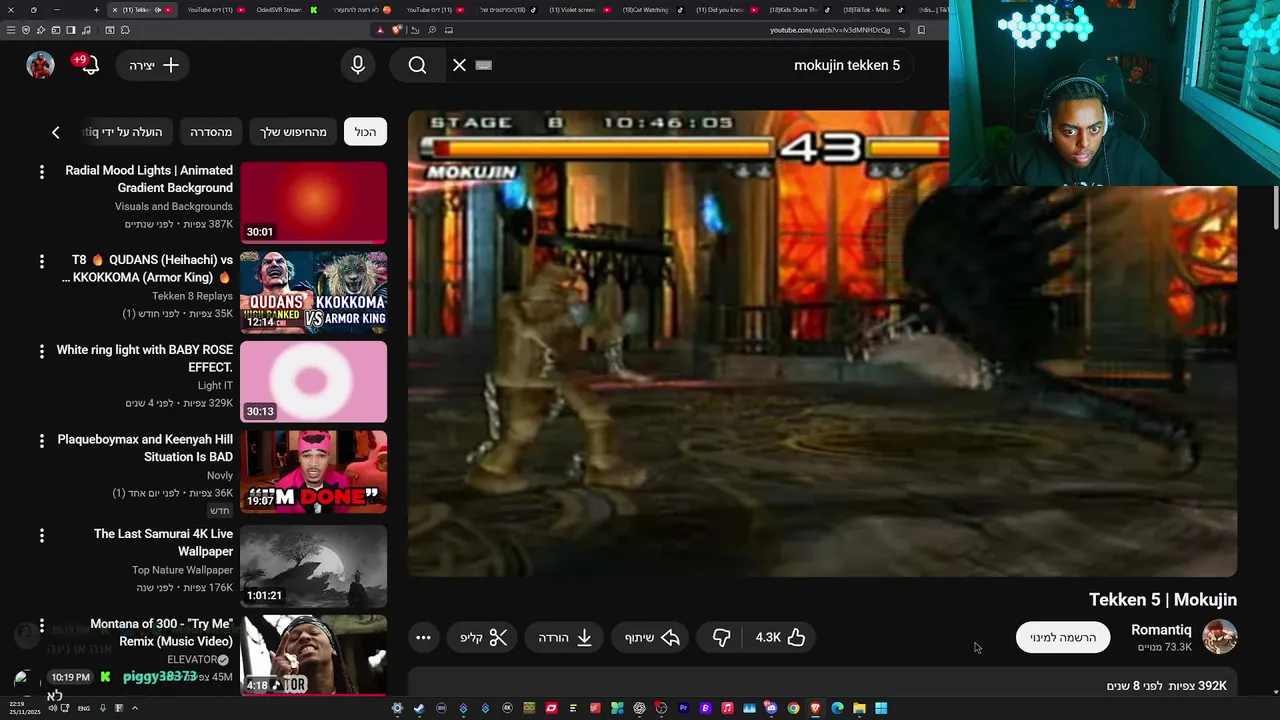The height and width of the screenshot is (720, 1280).
Task: Open QUDANS vs KKOKKOMA video thumbnail
Action: pyautogui.click(x=313, y=292)
